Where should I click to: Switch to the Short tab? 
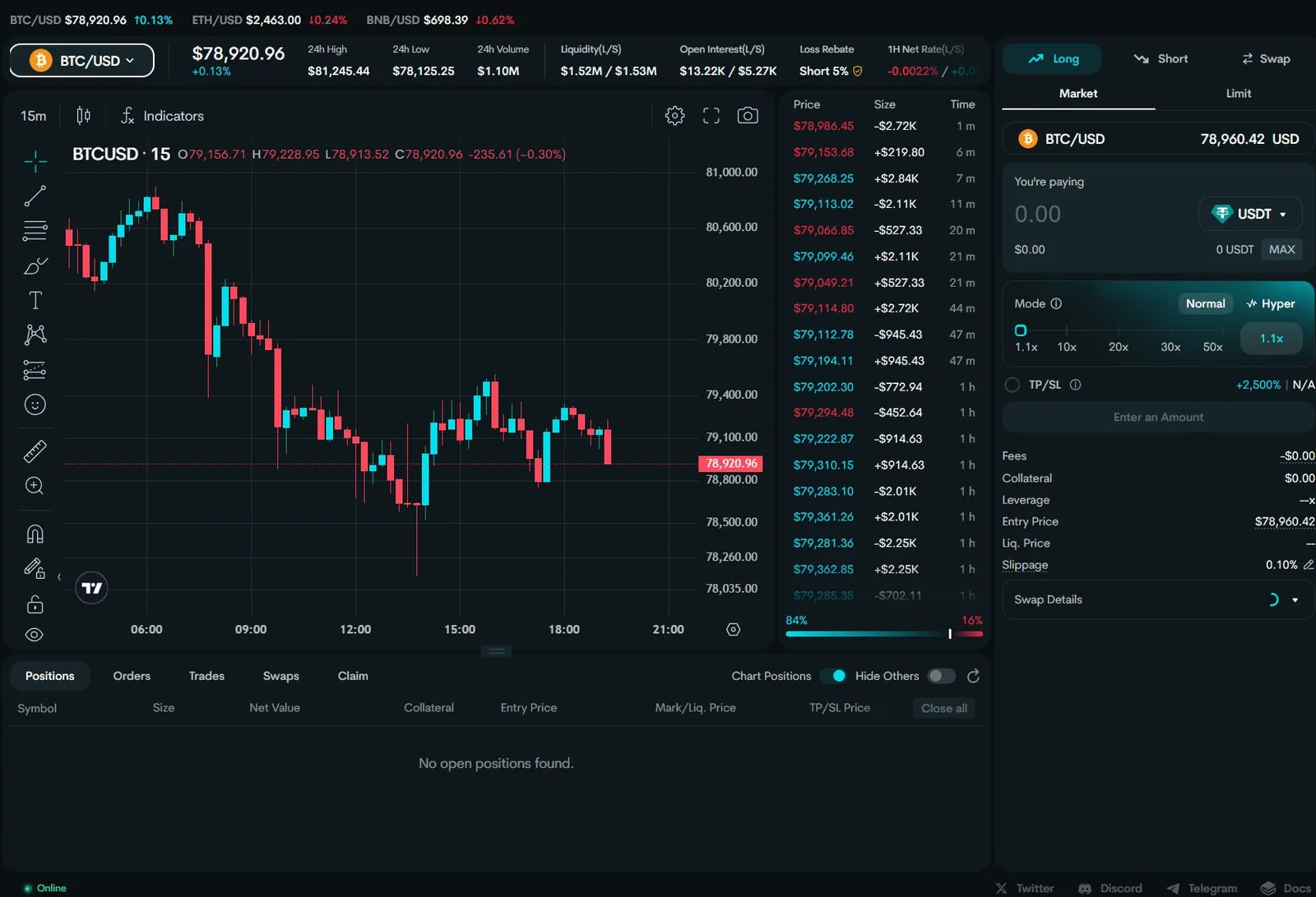(1161, 59)
